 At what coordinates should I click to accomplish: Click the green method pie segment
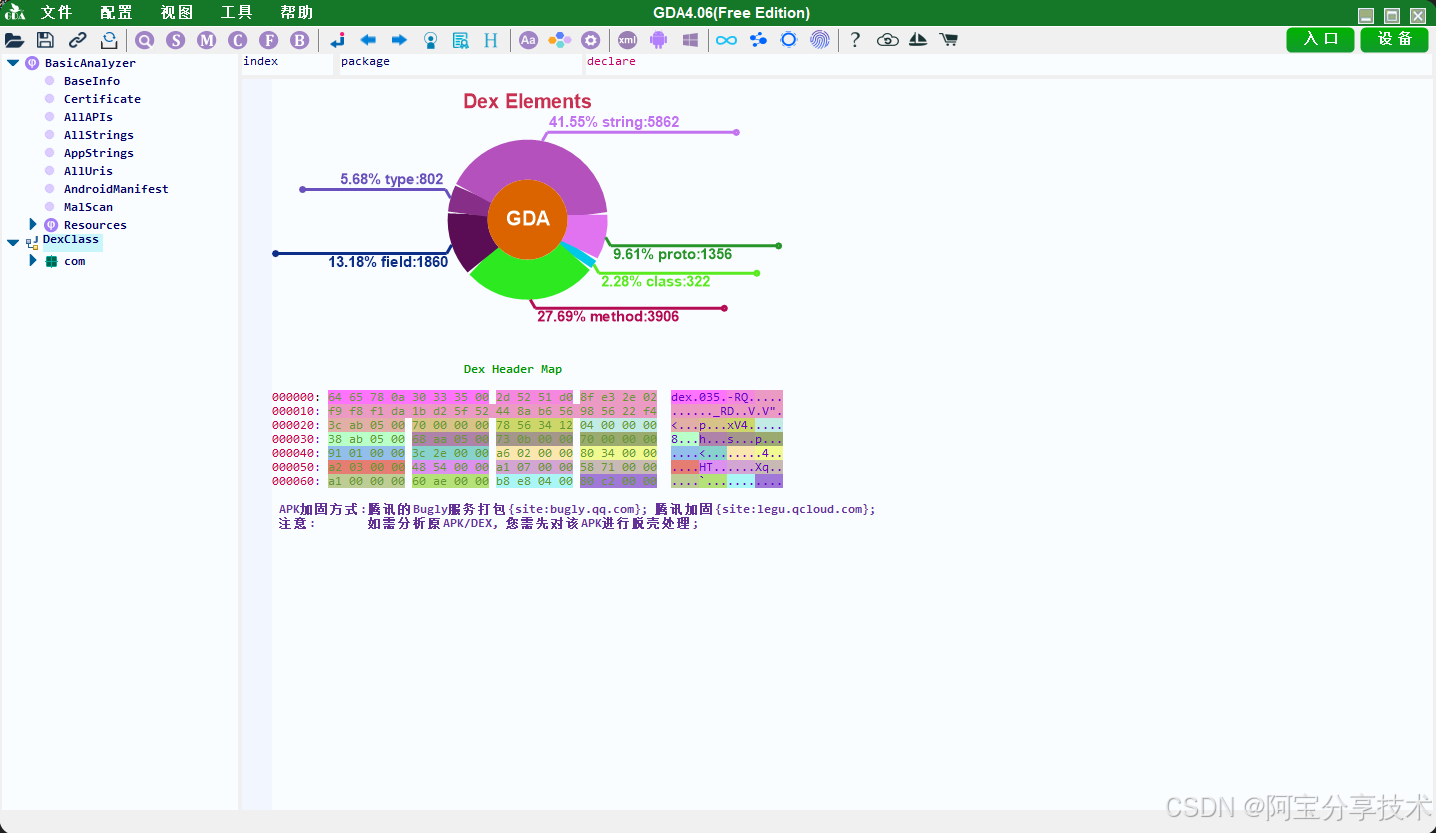click(x=529, y=275)
